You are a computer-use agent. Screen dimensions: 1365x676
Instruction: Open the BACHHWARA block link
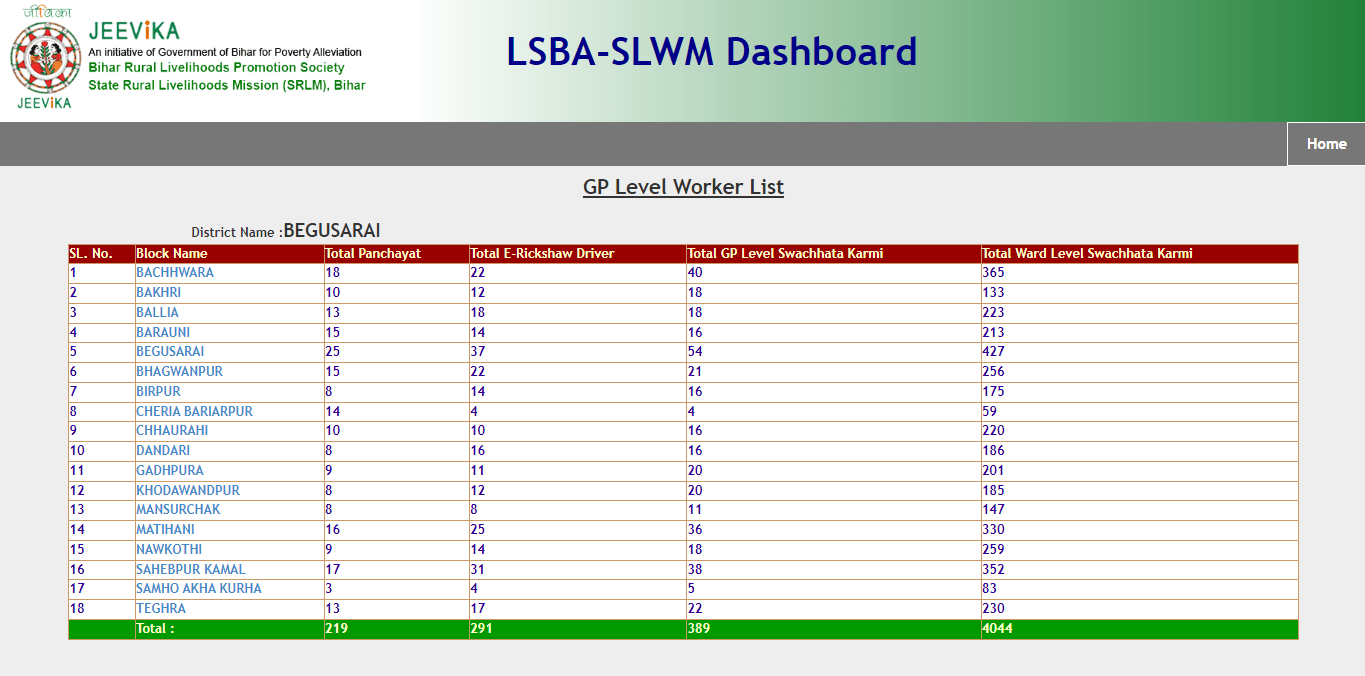pyautogui.click(x=175, y=272)
